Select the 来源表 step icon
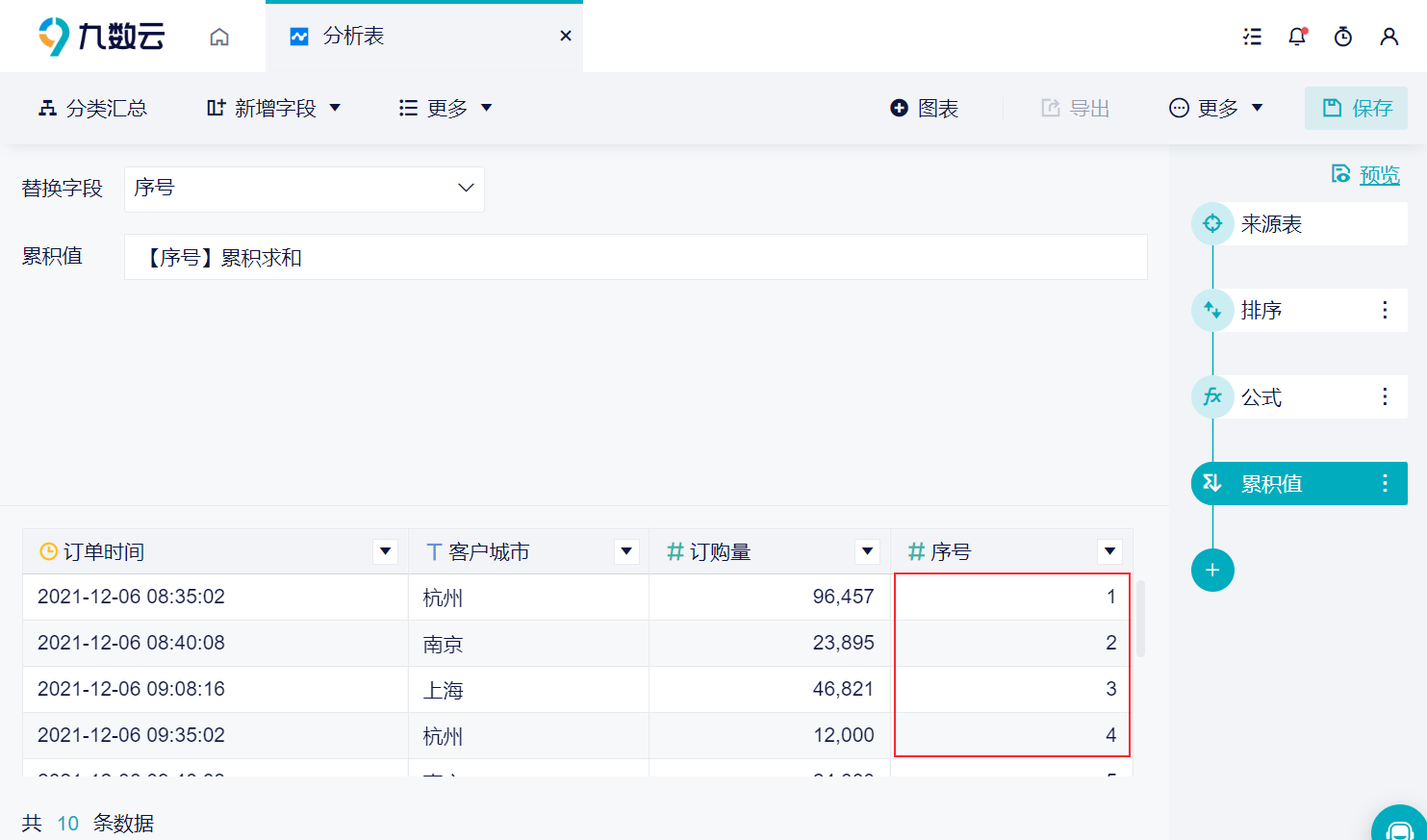 tap(1212, 223)
